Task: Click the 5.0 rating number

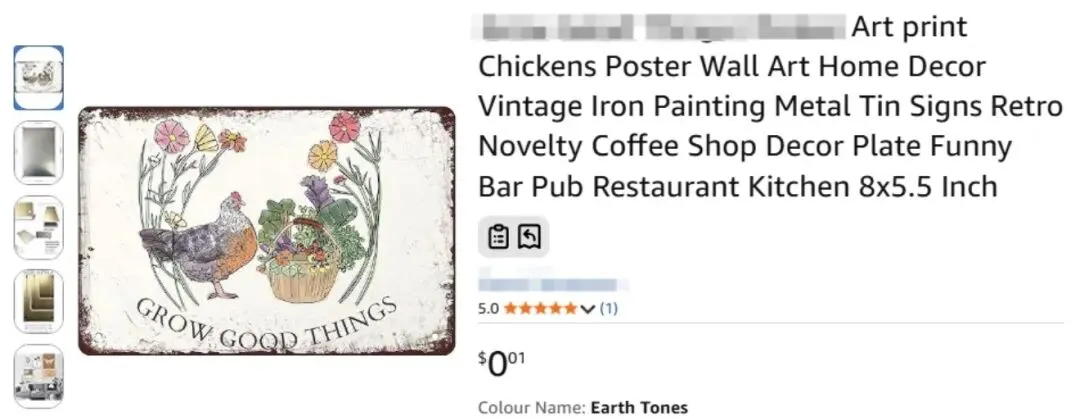Action: [x=488, y=309]
